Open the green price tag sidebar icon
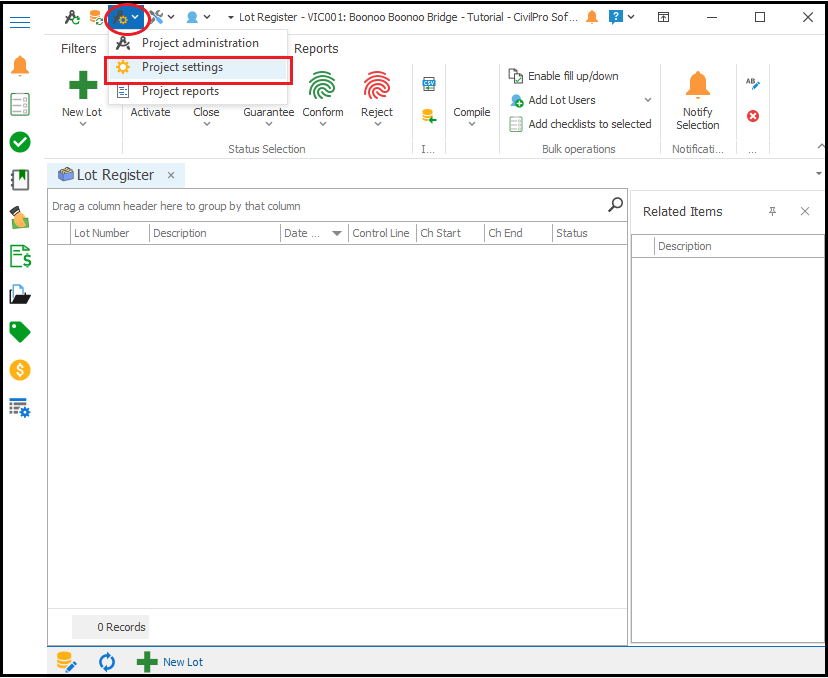 pos(20,332)
